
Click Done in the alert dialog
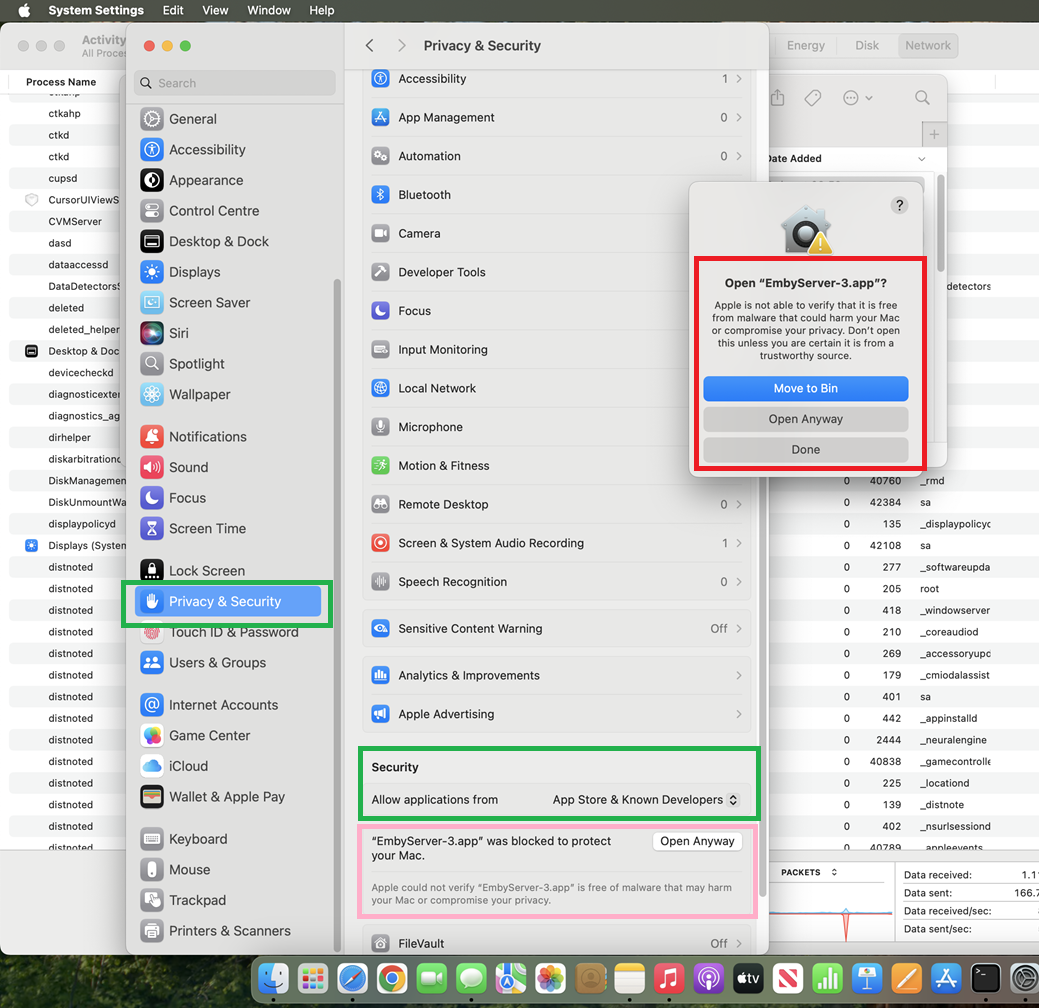point(805,450)
